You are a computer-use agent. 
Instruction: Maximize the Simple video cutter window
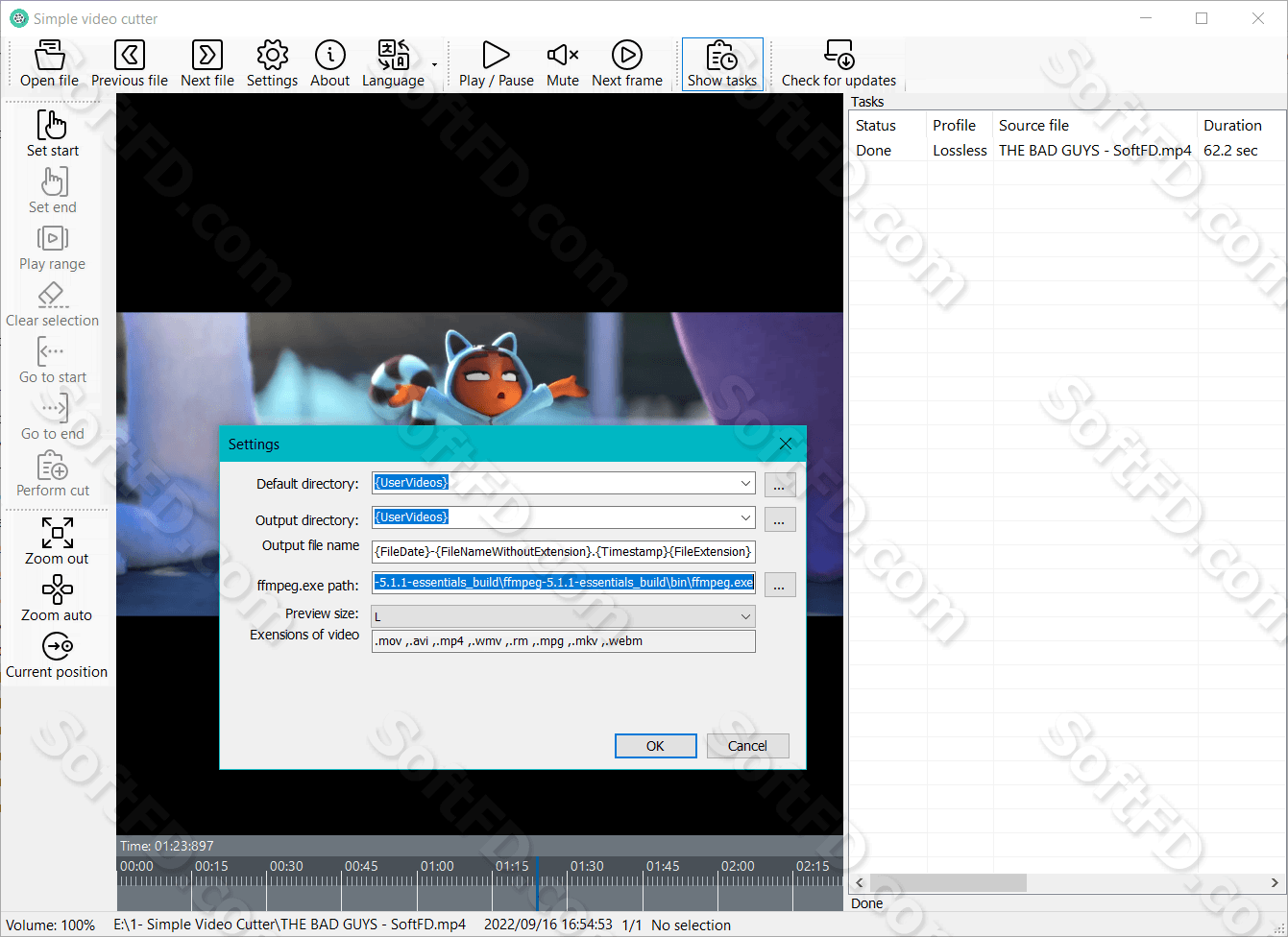tap(1202, 18)
